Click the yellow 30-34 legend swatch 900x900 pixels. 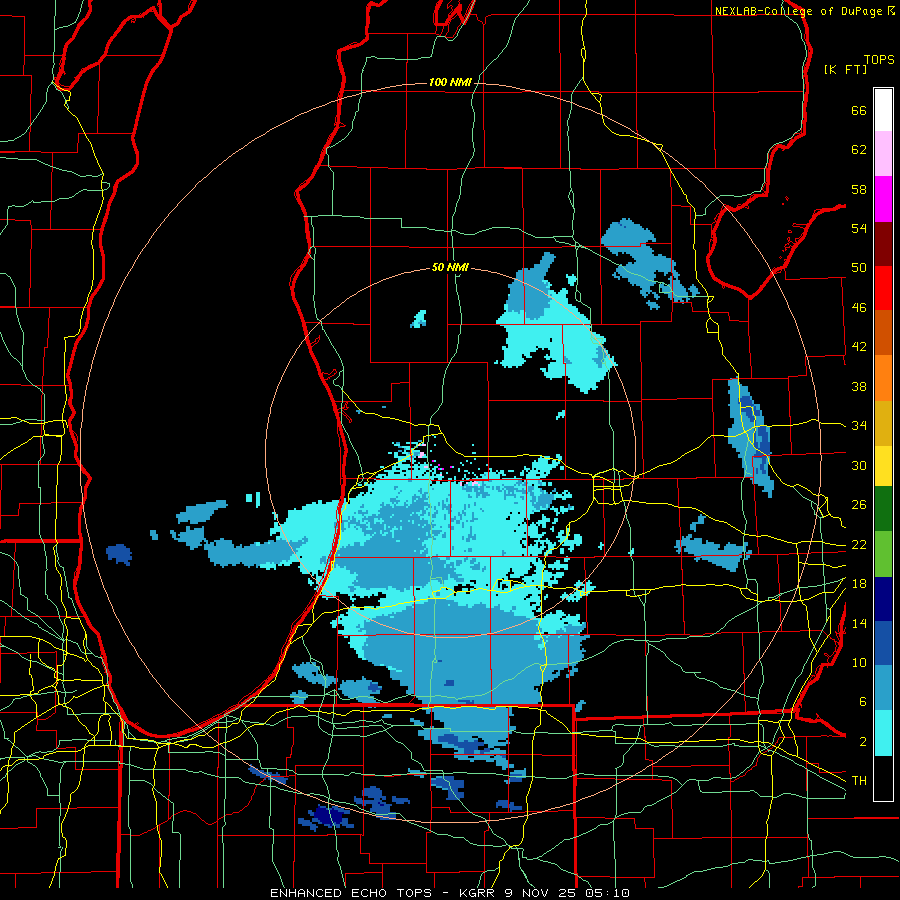coord(883,465)
